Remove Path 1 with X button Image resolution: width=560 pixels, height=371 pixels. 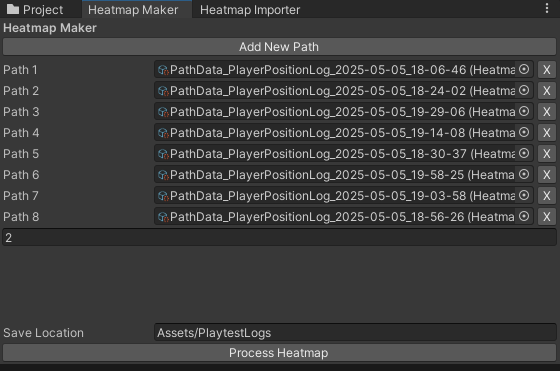[547, 70]
